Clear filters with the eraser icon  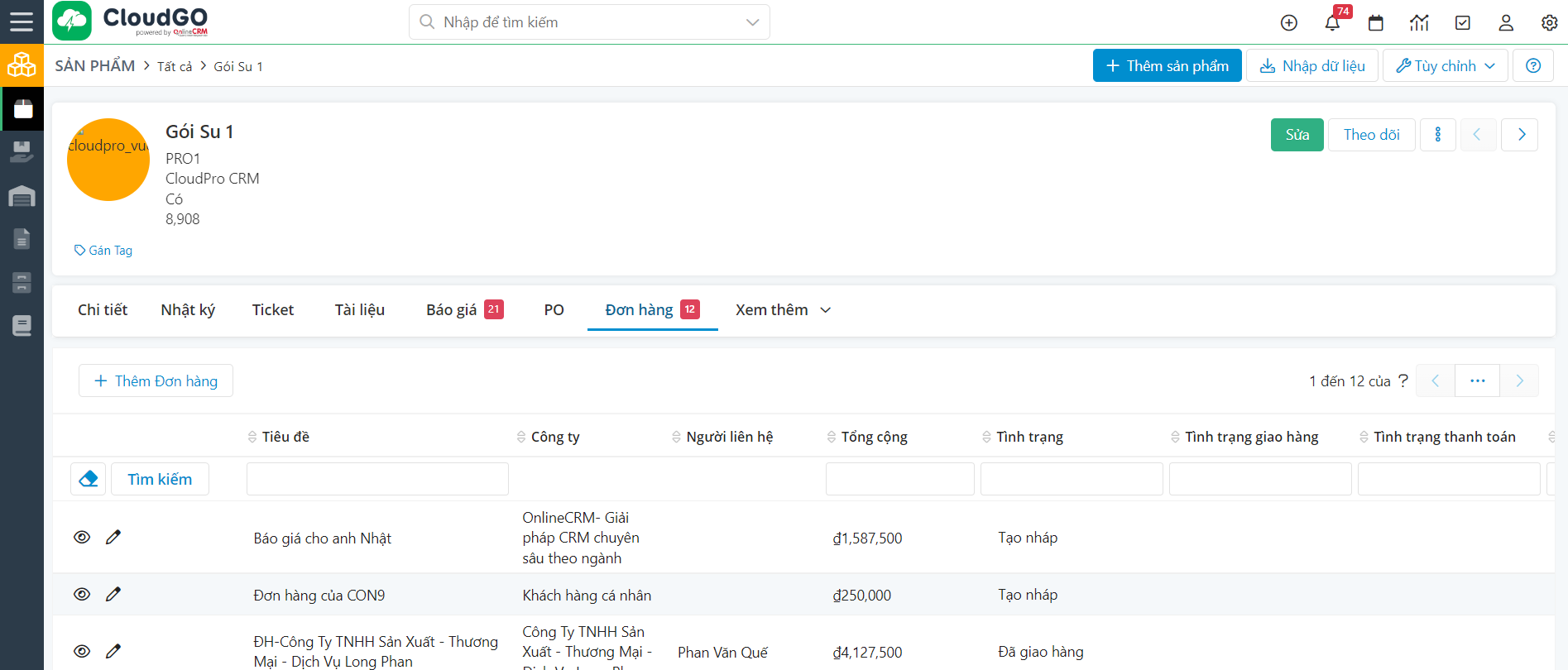[89, 479]
